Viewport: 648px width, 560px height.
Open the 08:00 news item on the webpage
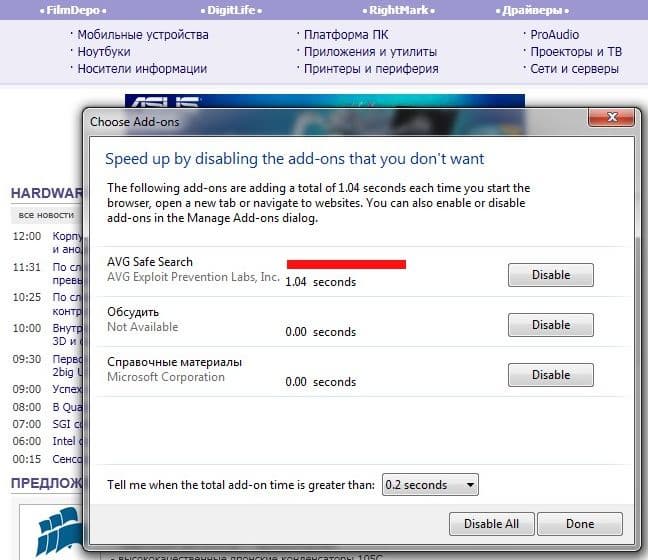67,407
